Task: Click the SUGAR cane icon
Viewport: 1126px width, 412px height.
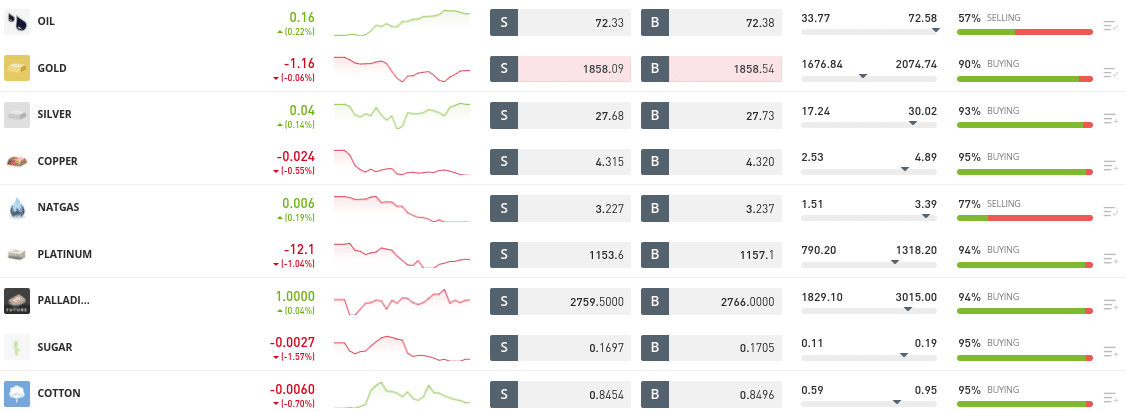Action: 17,347
